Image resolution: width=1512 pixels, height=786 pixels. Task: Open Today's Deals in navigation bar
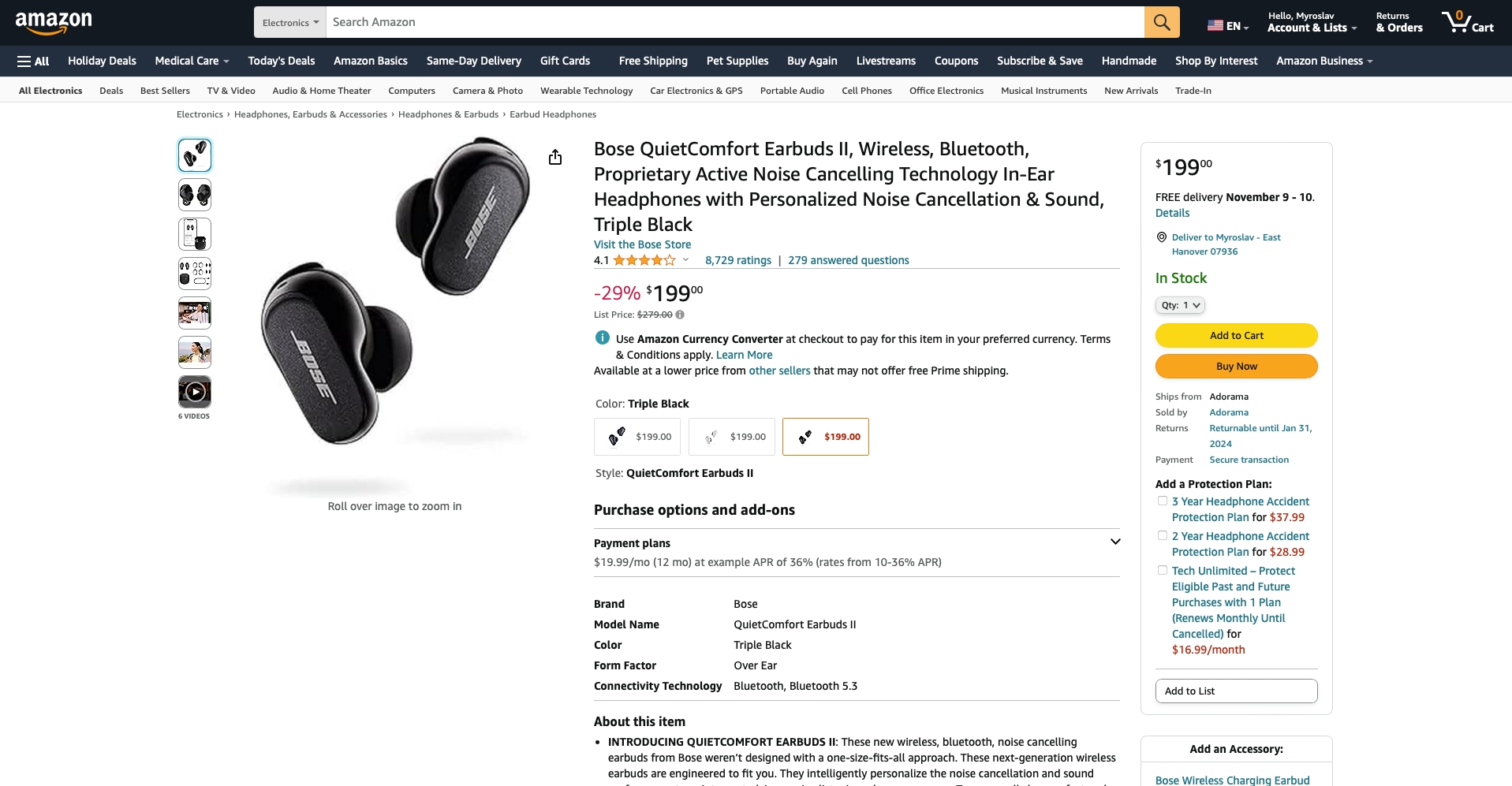281,61
